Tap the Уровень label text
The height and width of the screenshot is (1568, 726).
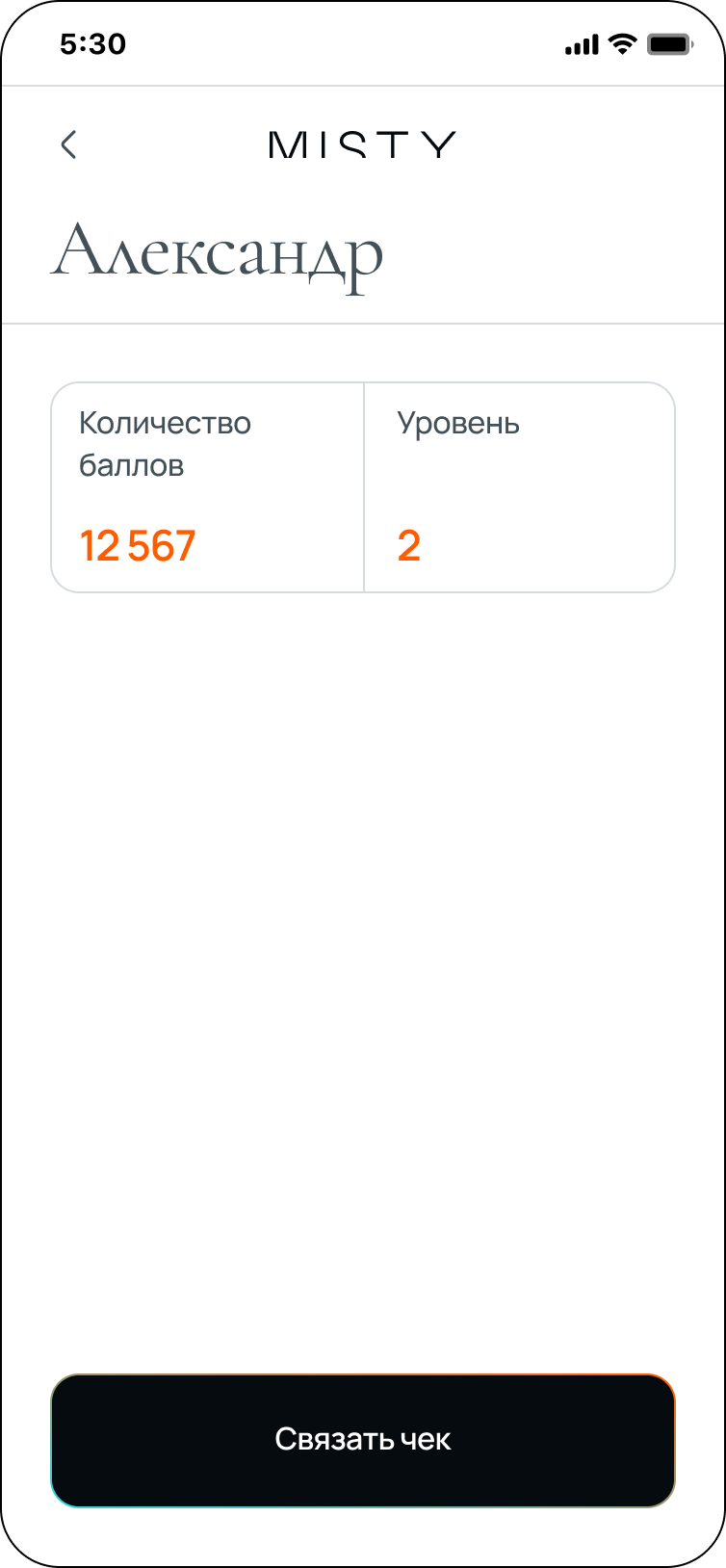pos(458,422)
